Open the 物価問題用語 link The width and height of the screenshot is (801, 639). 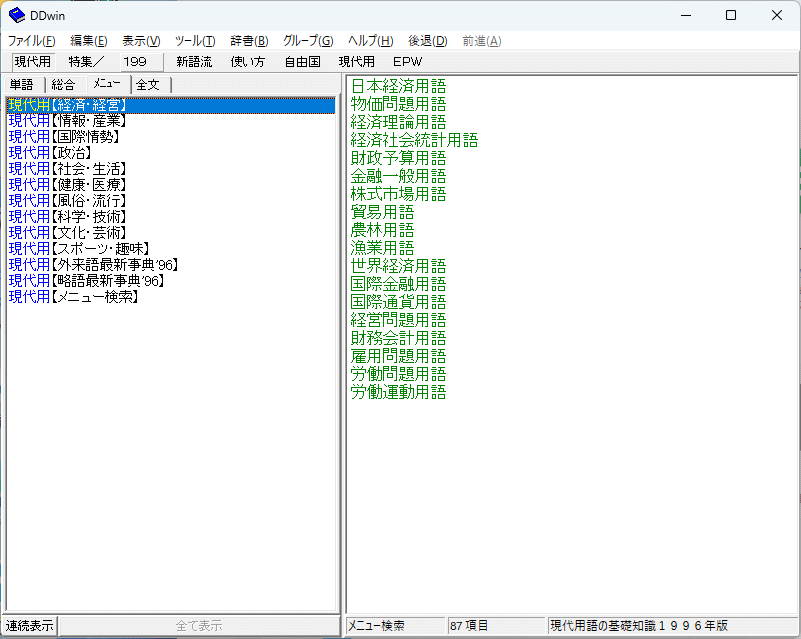(398, 104)
